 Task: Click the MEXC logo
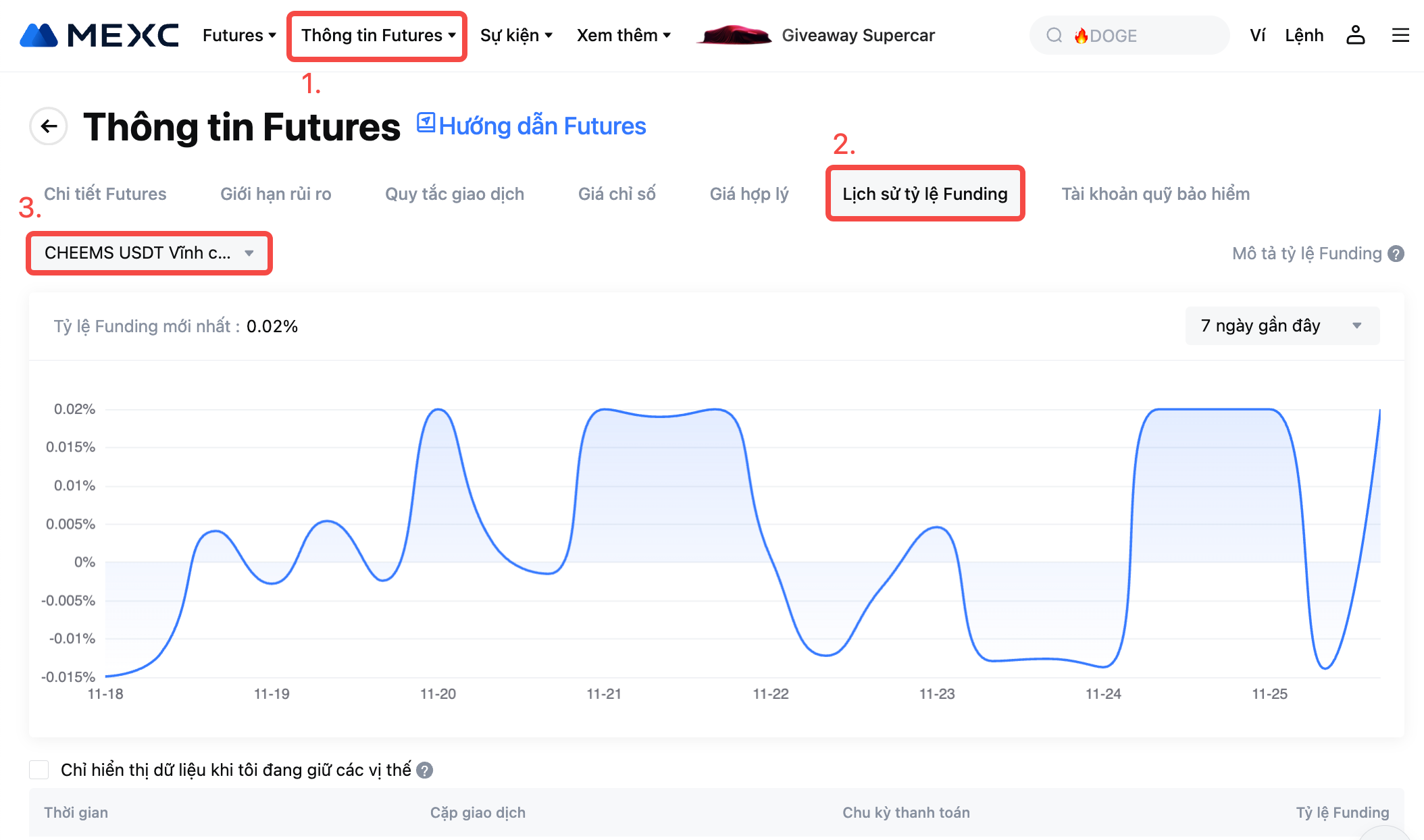coord(99,35)
